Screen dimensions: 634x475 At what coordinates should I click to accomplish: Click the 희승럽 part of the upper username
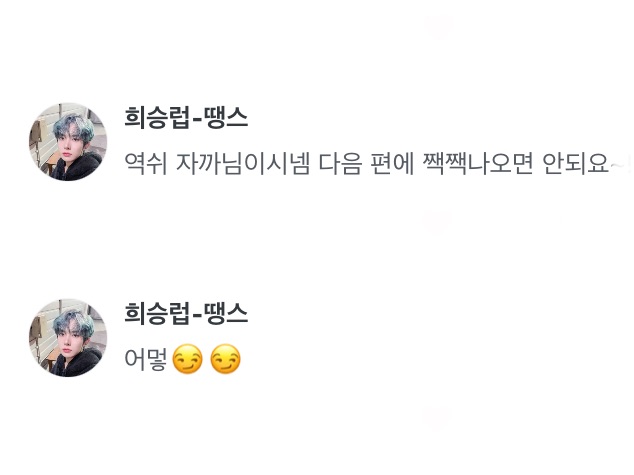tap(156, 117)
